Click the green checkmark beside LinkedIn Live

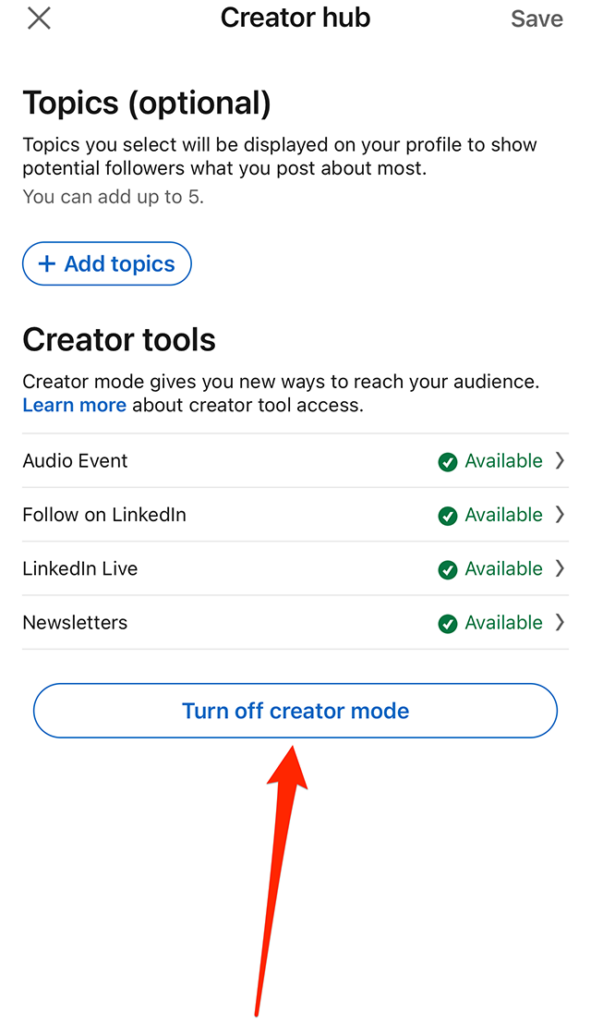pyautogui.click(x=449, y=569)
